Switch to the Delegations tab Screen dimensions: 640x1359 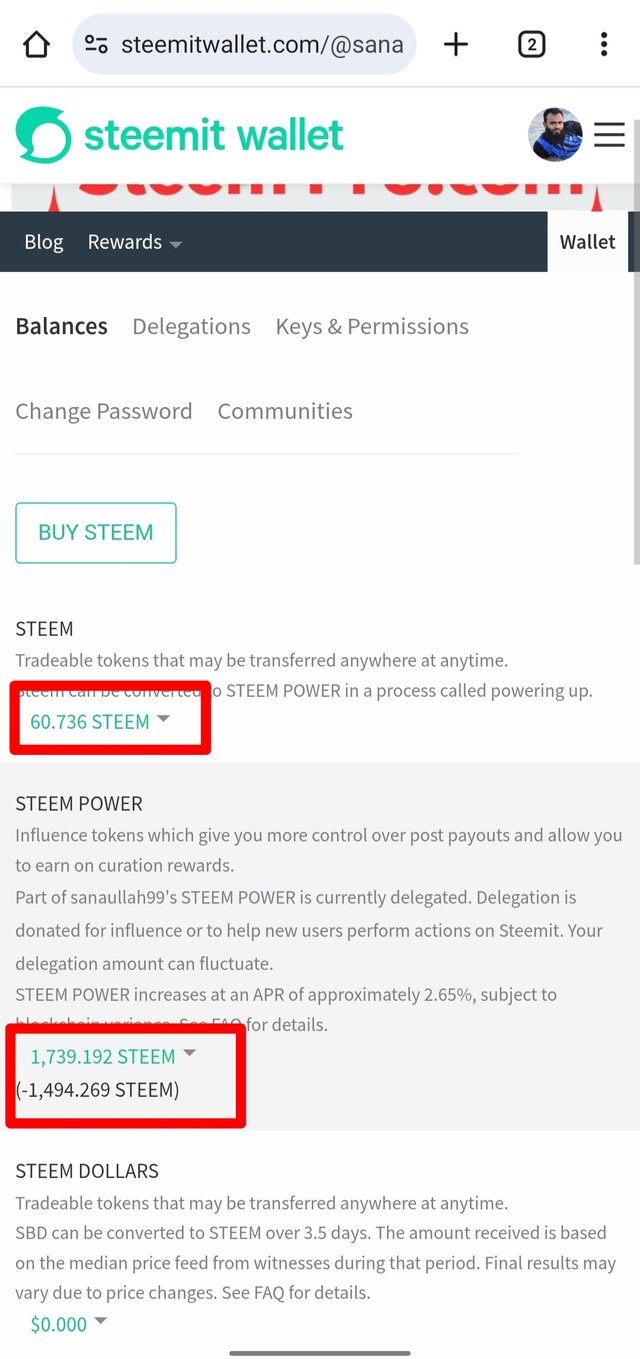[191, 326]
